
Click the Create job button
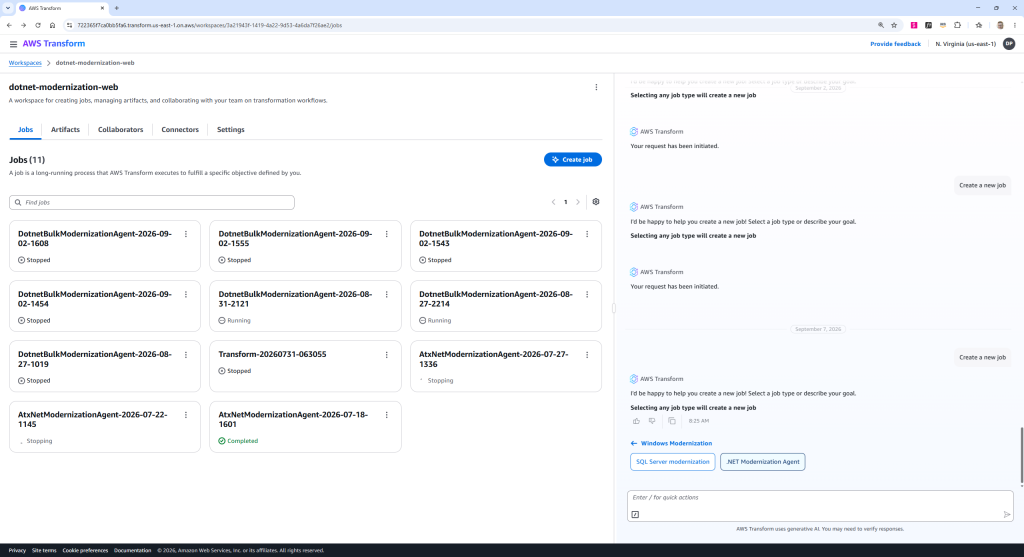[x=573, y=159]
